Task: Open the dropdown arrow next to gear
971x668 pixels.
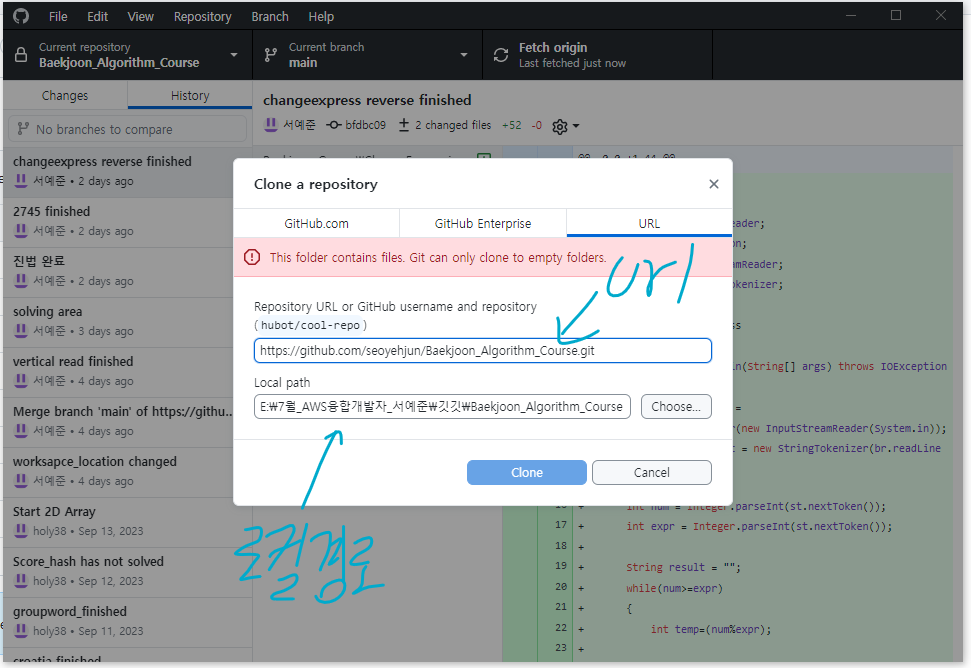Action: pyautogui.click(x=577, y=126)
